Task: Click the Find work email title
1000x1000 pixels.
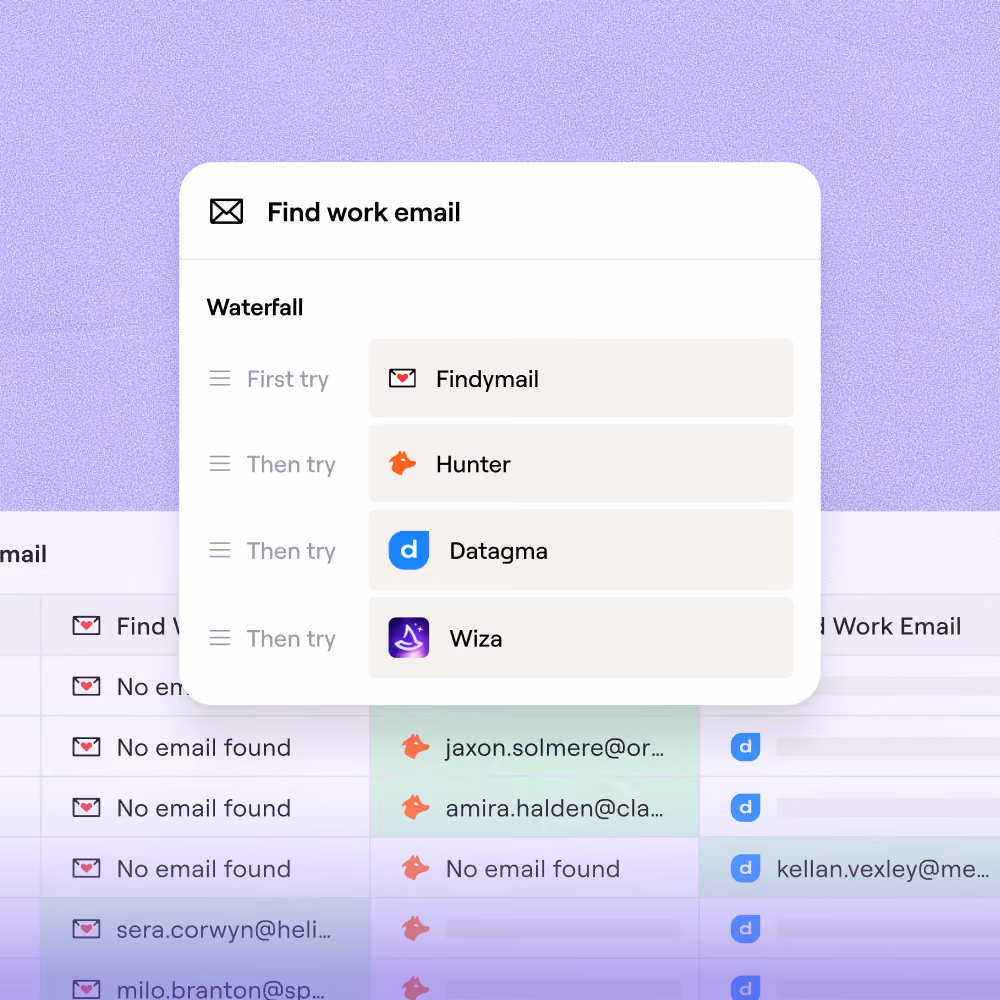Action: (364, 212)
